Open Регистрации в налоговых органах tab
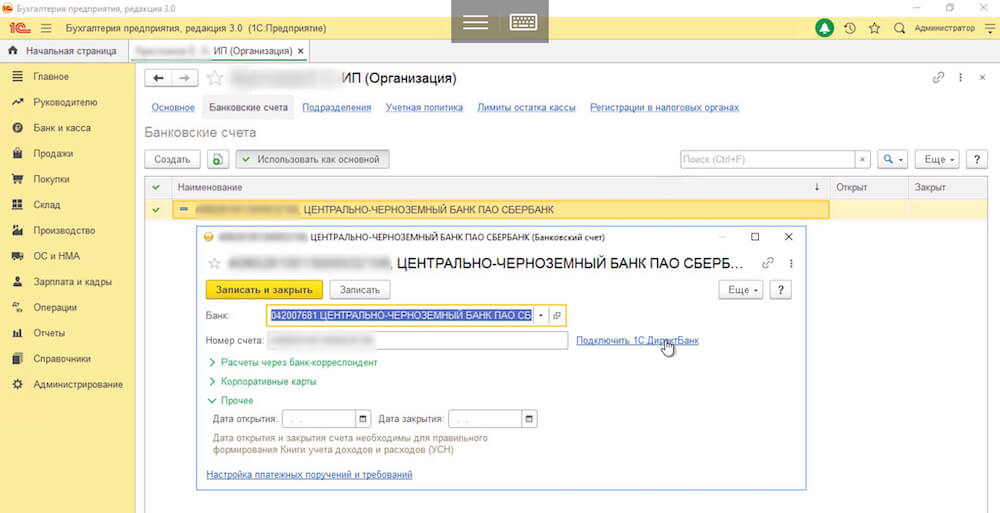The width and height of the screenshot is (1000, 513). click(665, 107)
